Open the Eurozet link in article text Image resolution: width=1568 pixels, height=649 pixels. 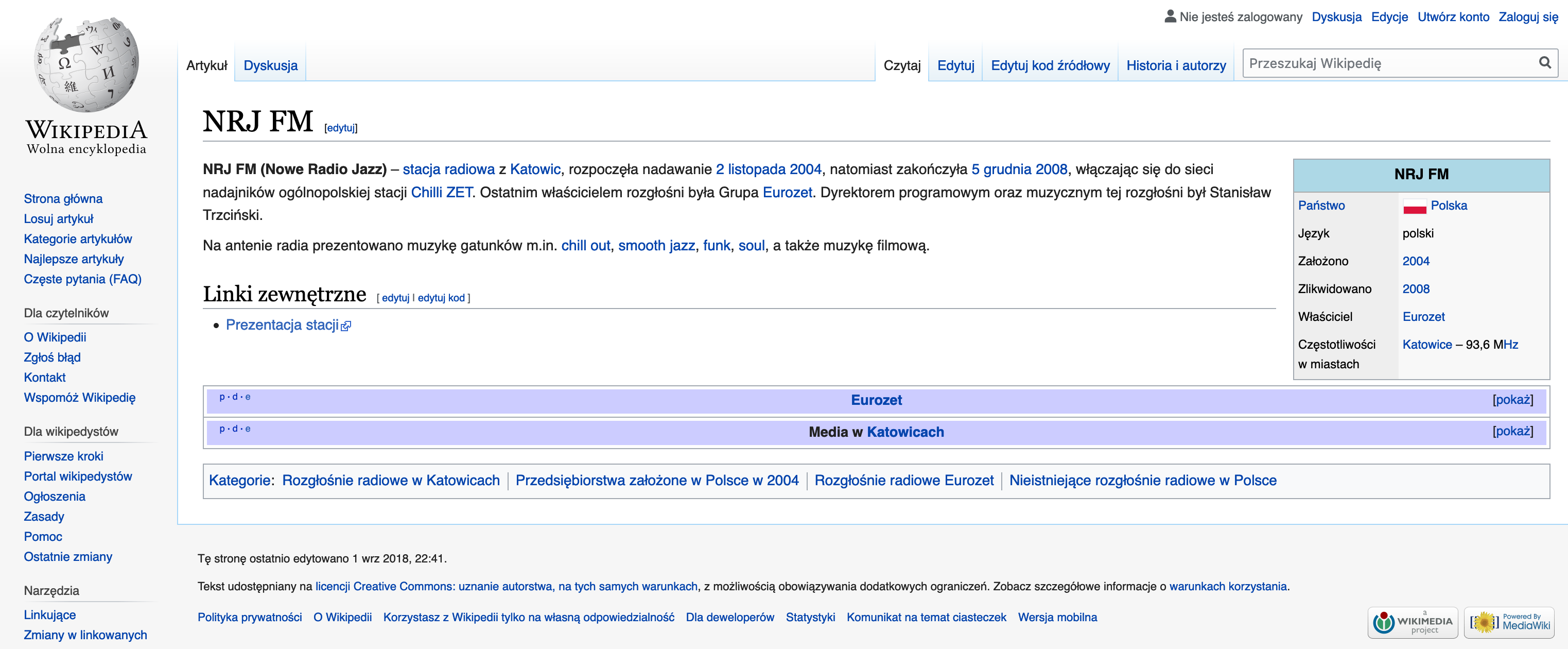(787, 193)
